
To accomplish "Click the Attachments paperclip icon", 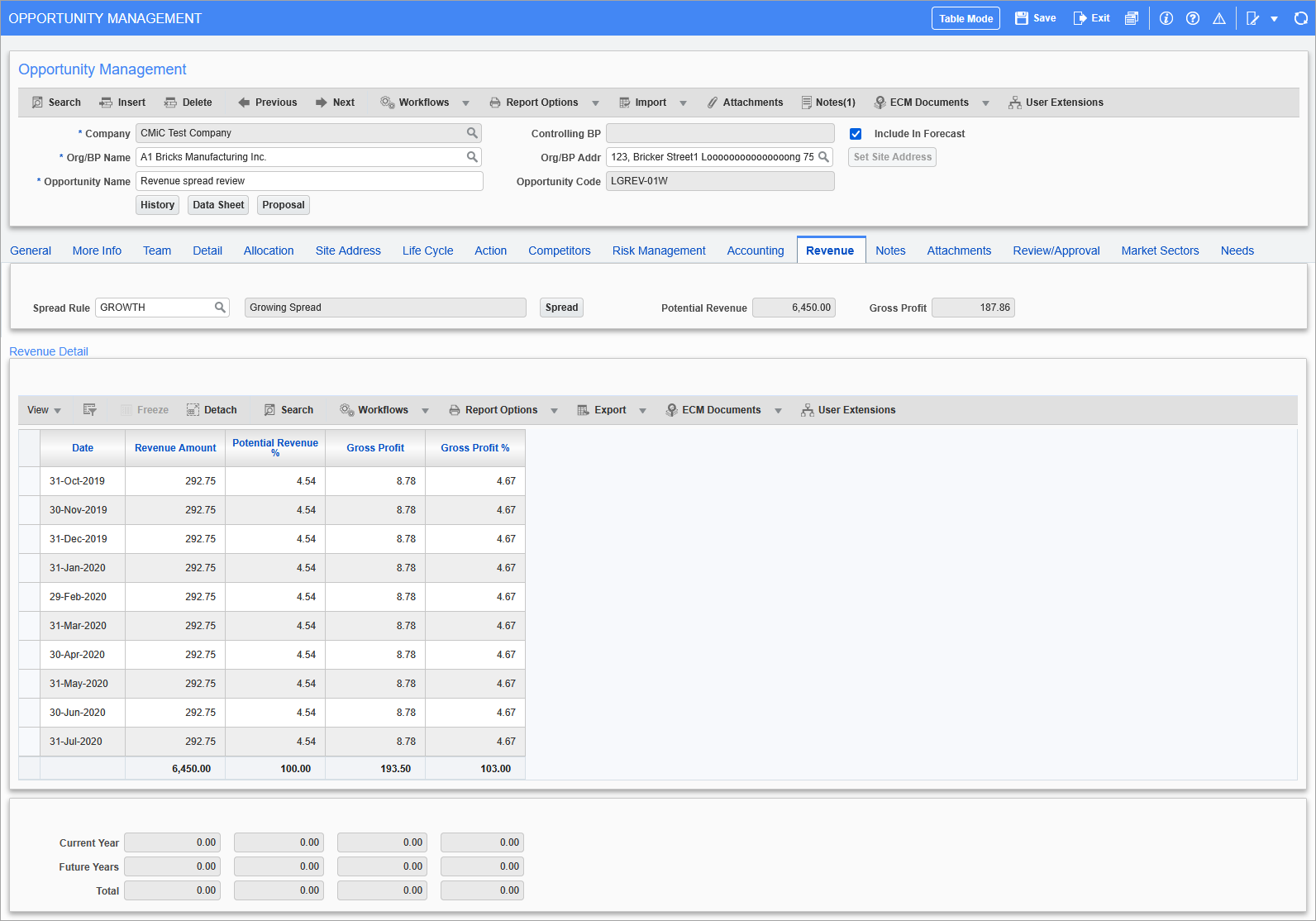I will point(712,103).
